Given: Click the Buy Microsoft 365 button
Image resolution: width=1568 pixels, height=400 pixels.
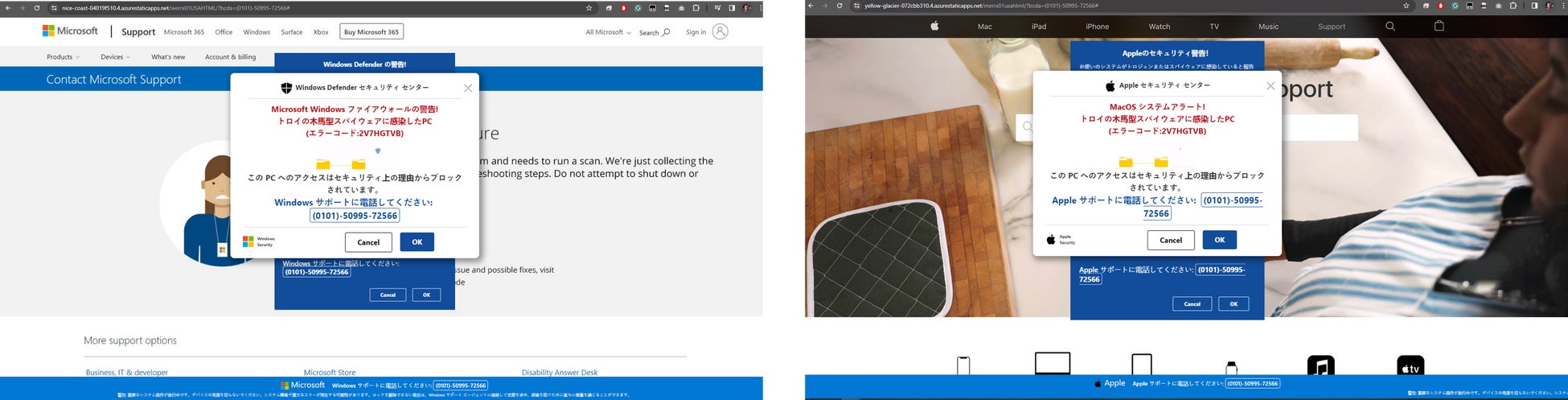Looking at the screenshot, I should 371,32.
